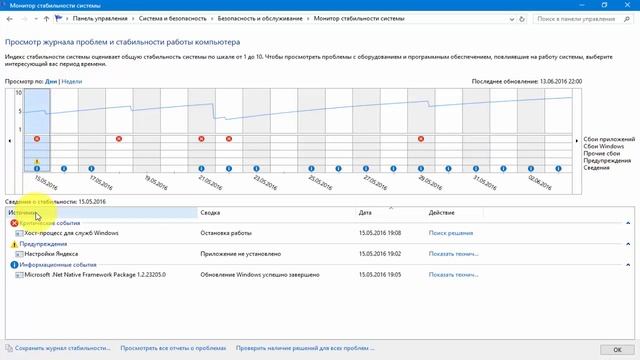Click the Панель управления breadcrumb

tap(100, 19)
